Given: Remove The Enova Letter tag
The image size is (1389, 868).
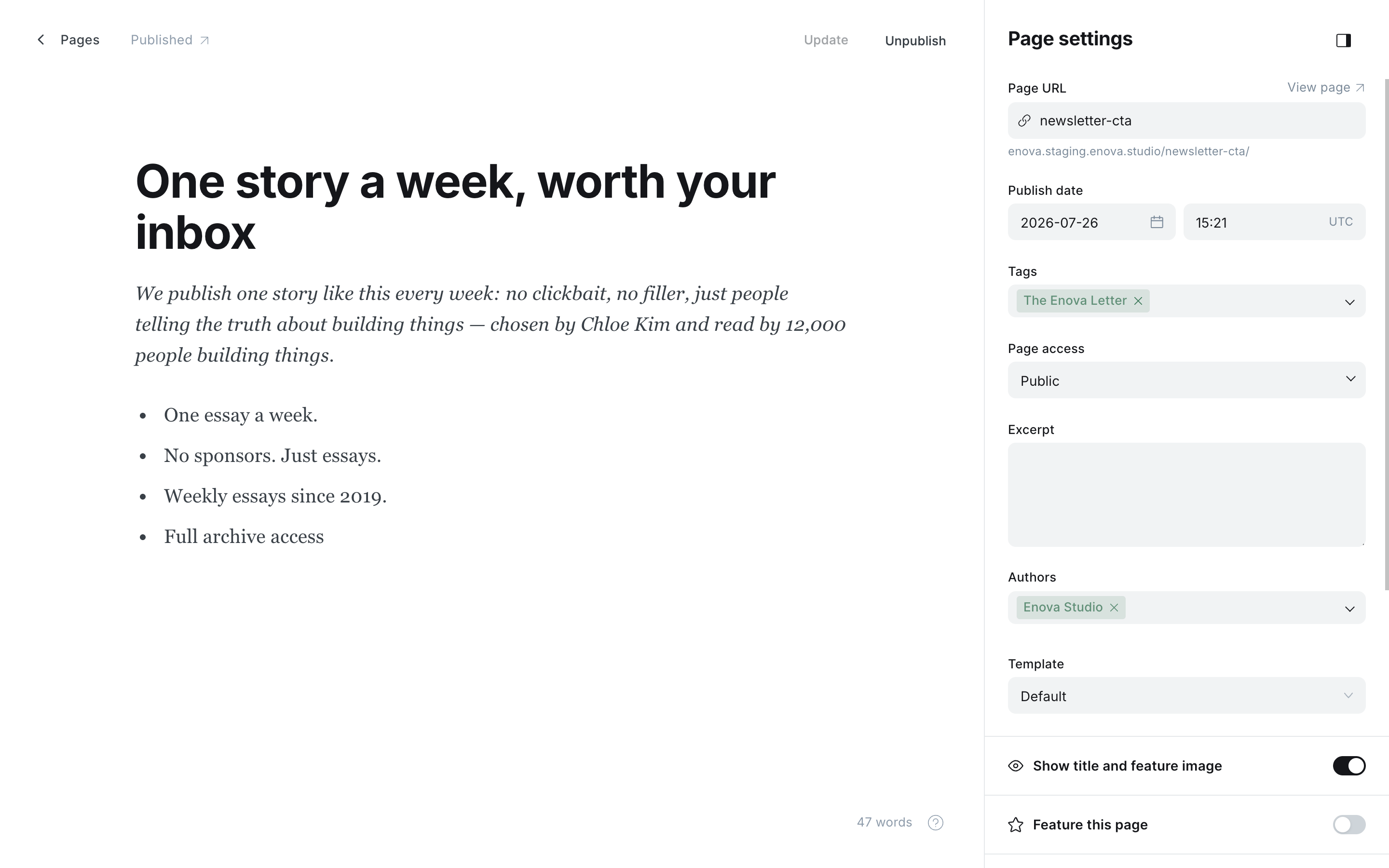Looking at the screenshot, I should (1138, 301).
